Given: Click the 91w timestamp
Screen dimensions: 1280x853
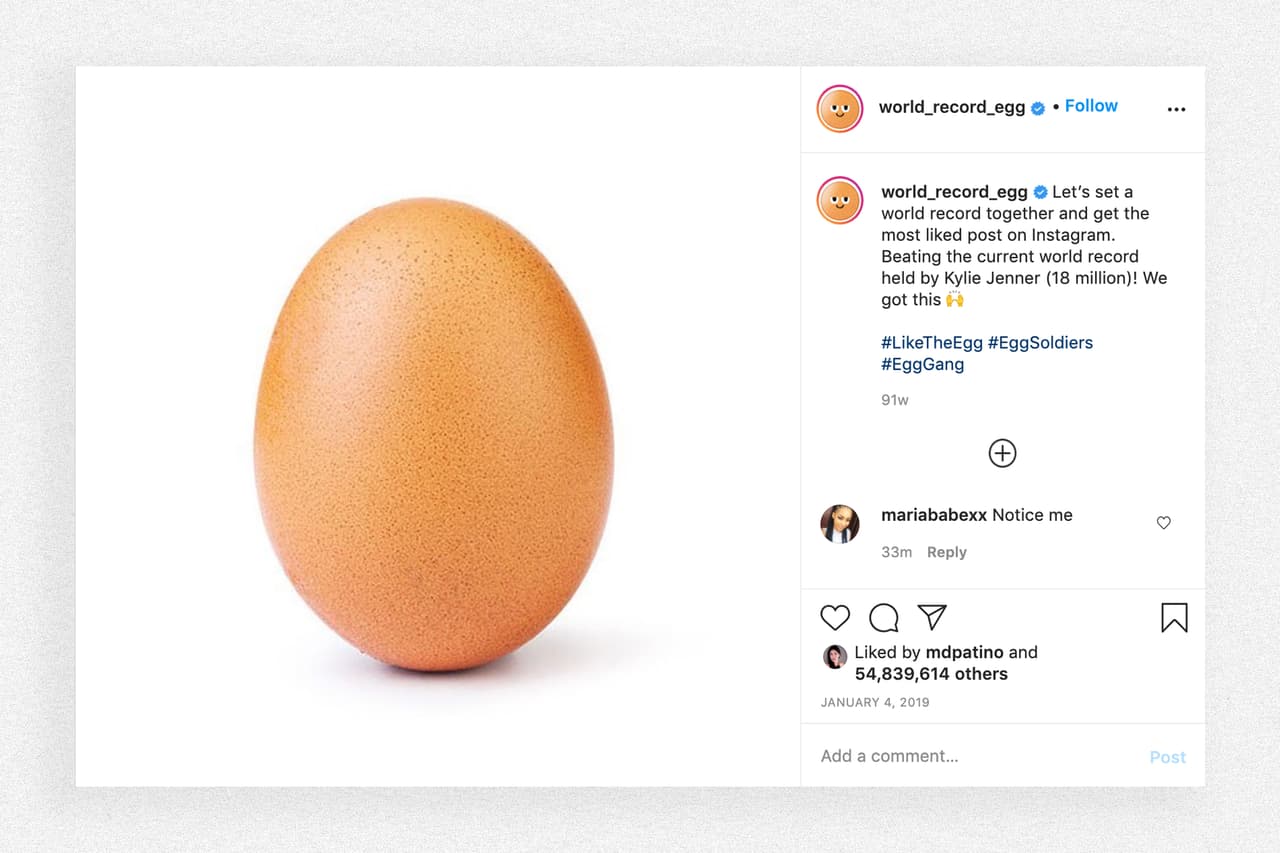Looking at the screenshot, I should pos(894,399).
